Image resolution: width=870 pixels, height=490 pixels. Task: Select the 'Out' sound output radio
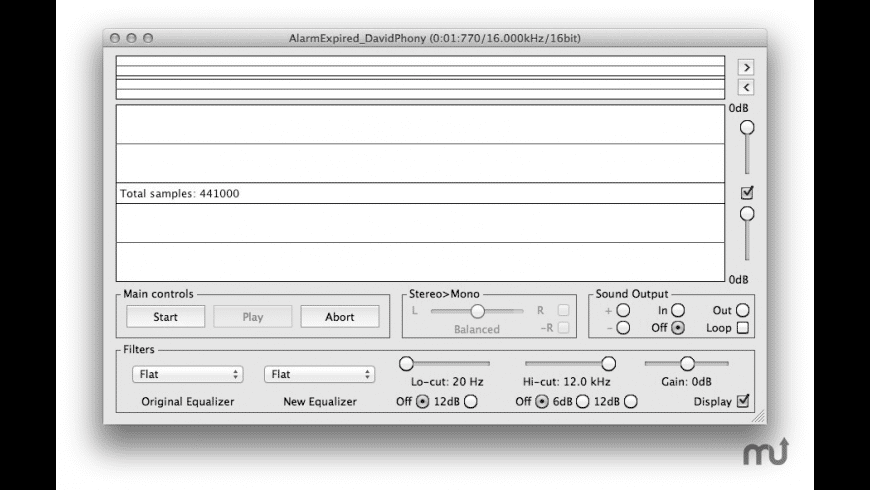[x=742, y=310]
